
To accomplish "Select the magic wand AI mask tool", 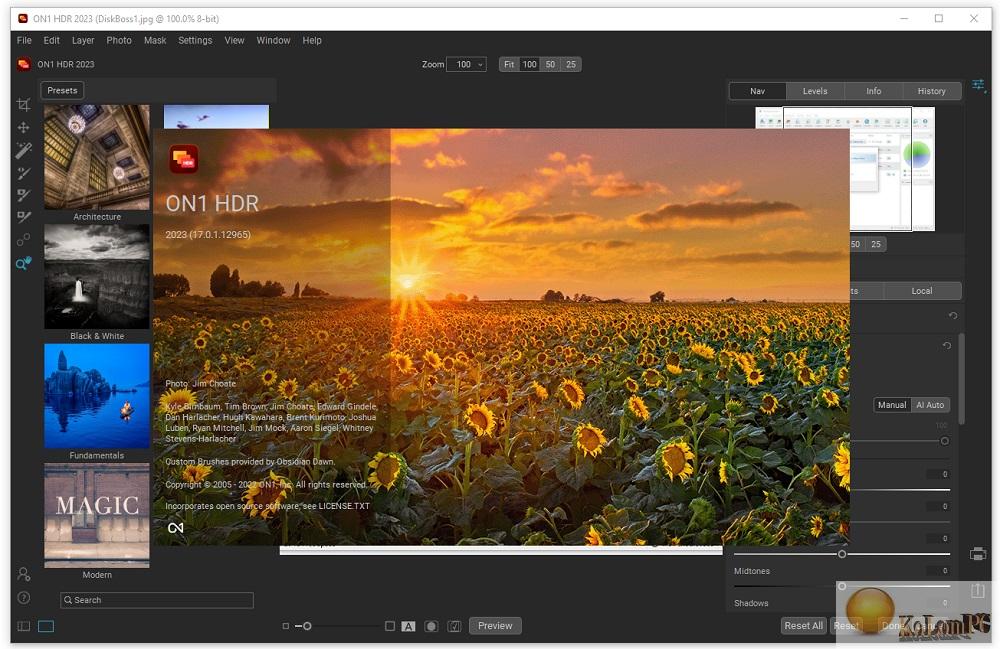I will 24,150.
